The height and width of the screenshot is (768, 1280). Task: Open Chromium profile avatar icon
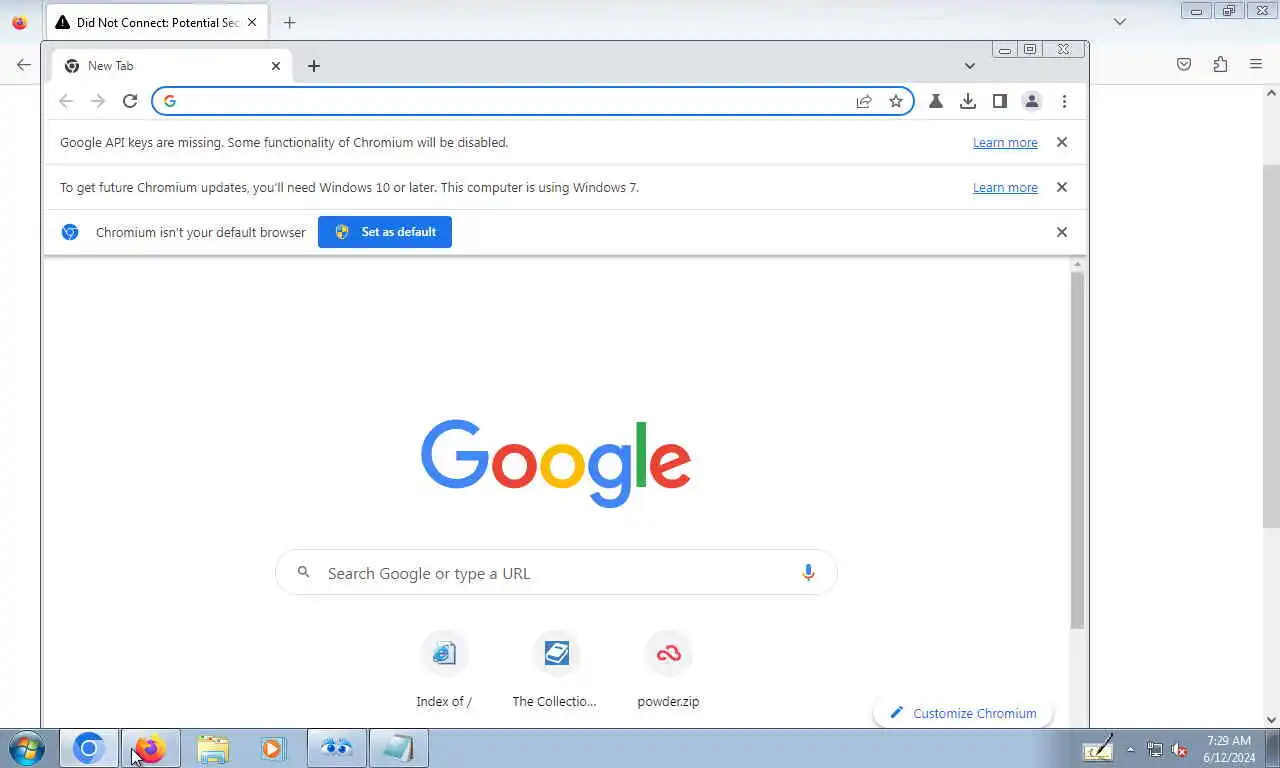point(1032,101)
